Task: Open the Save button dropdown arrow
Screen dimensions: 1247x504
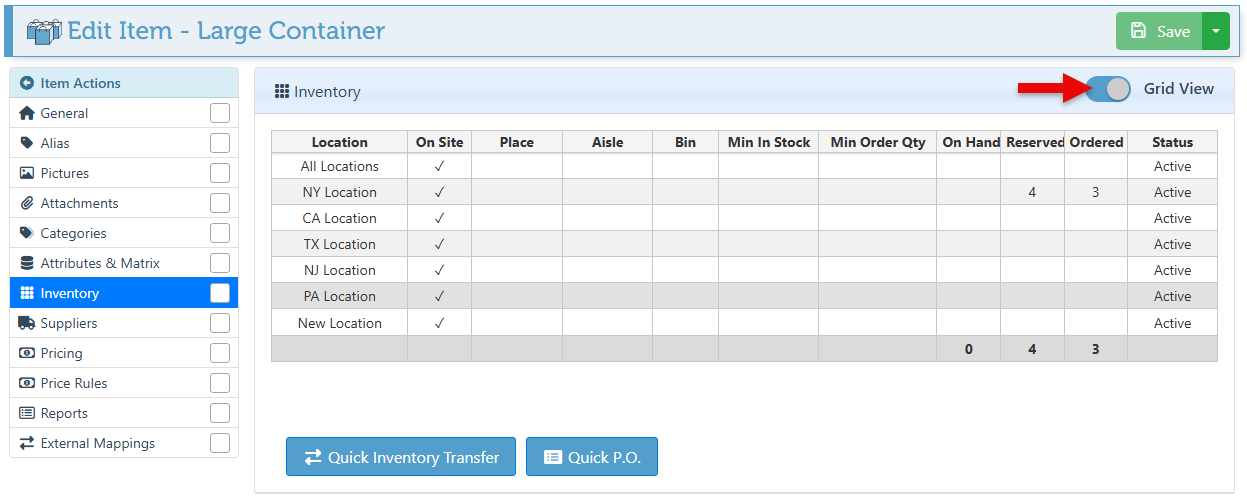Action: (x=1215, y=31)
